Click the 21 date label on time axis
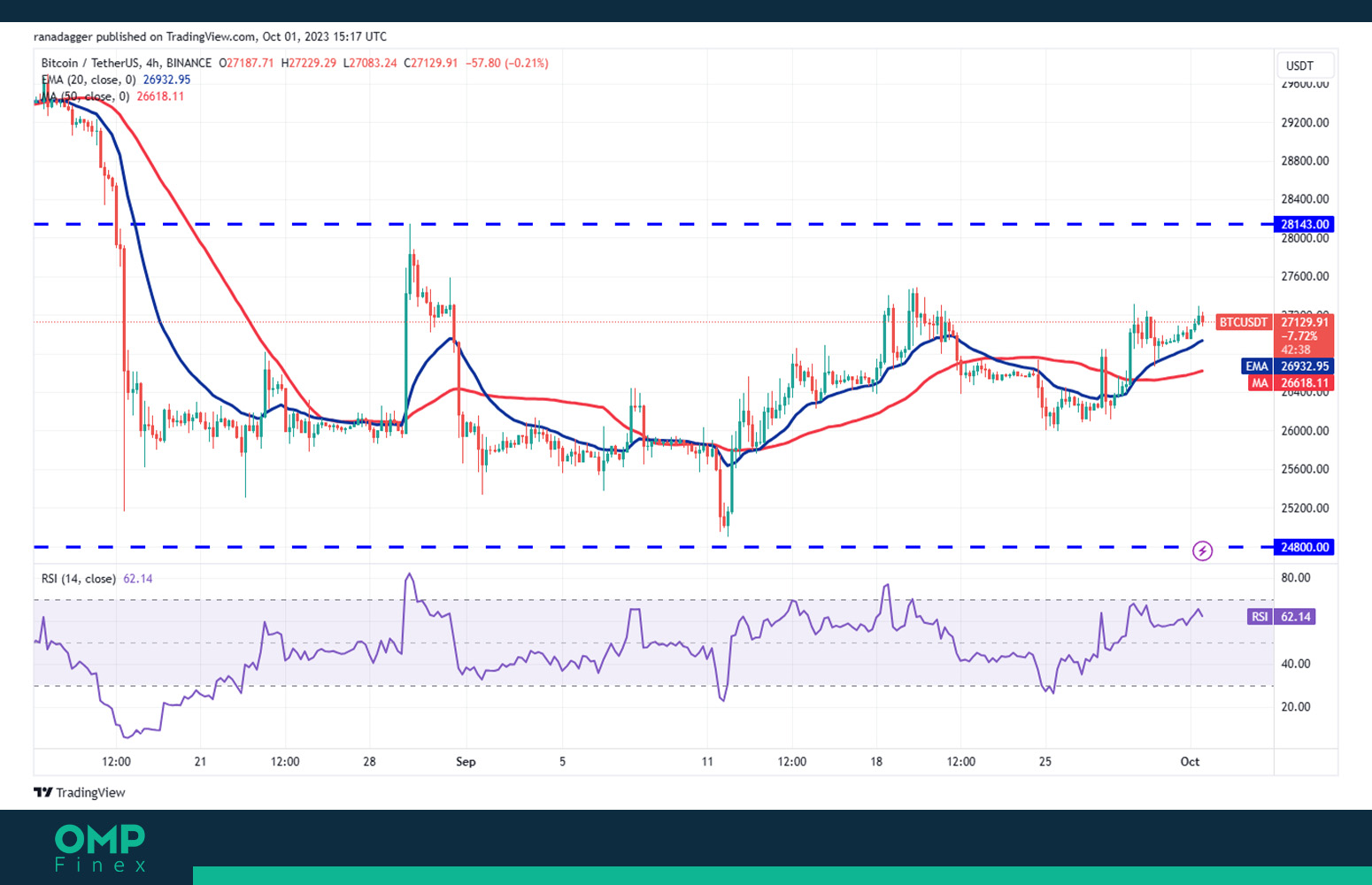The height and width of the screenshot is (885, 1372). tap(200, 762)
